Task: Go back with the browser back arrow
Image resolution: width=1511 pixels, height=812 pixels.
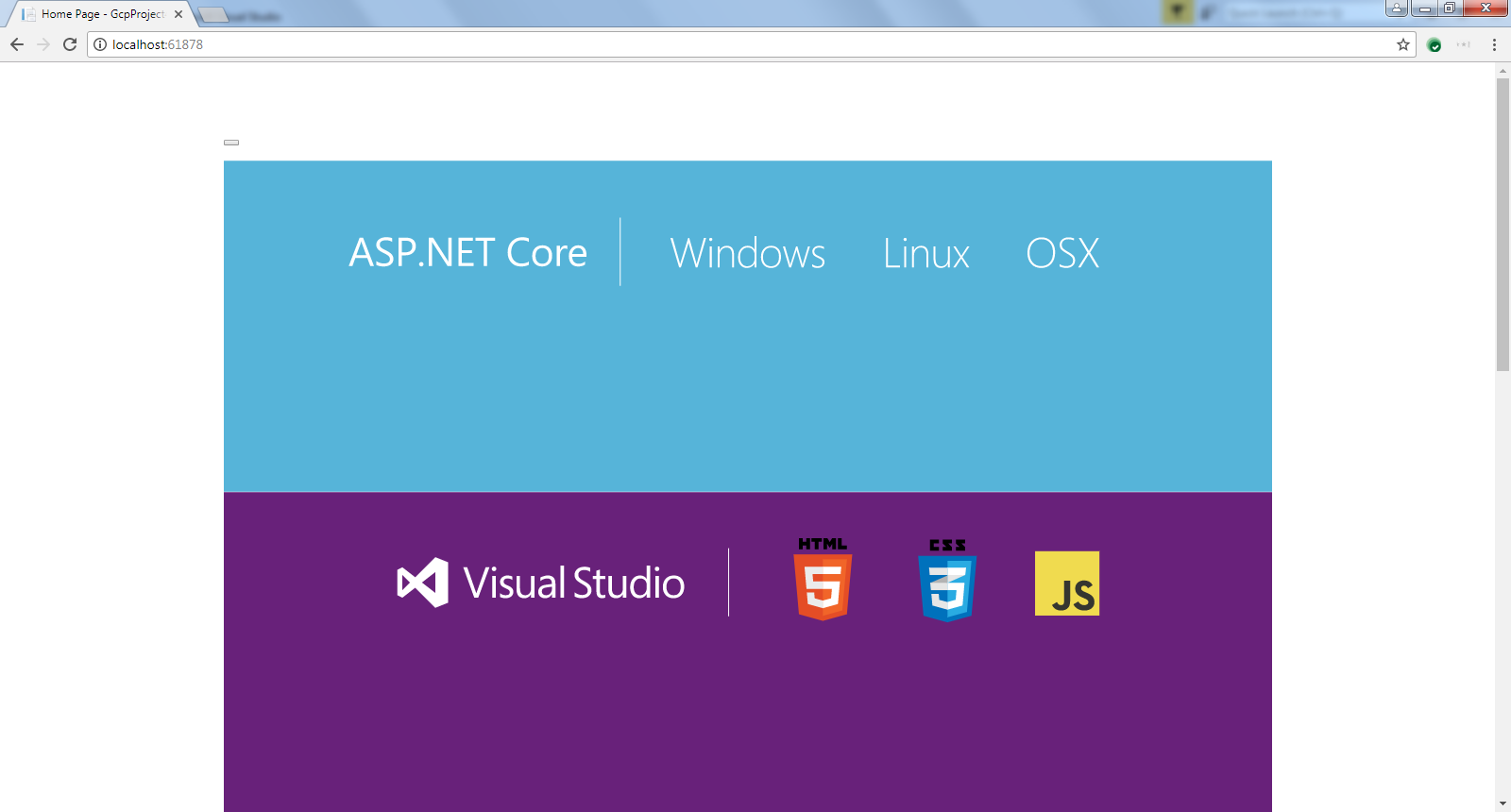Action: coord(17,44)
